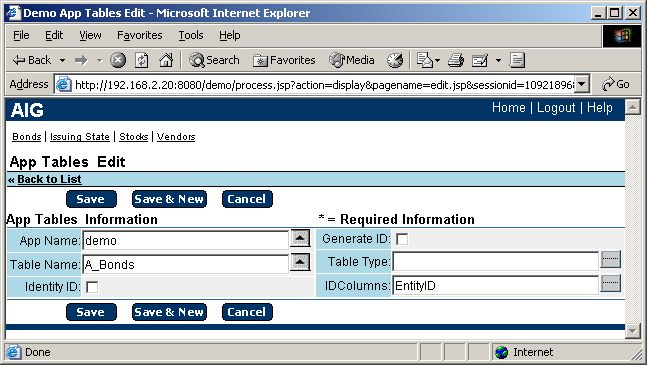
Task: Click the Table Name input field
Action: point(185,264)
